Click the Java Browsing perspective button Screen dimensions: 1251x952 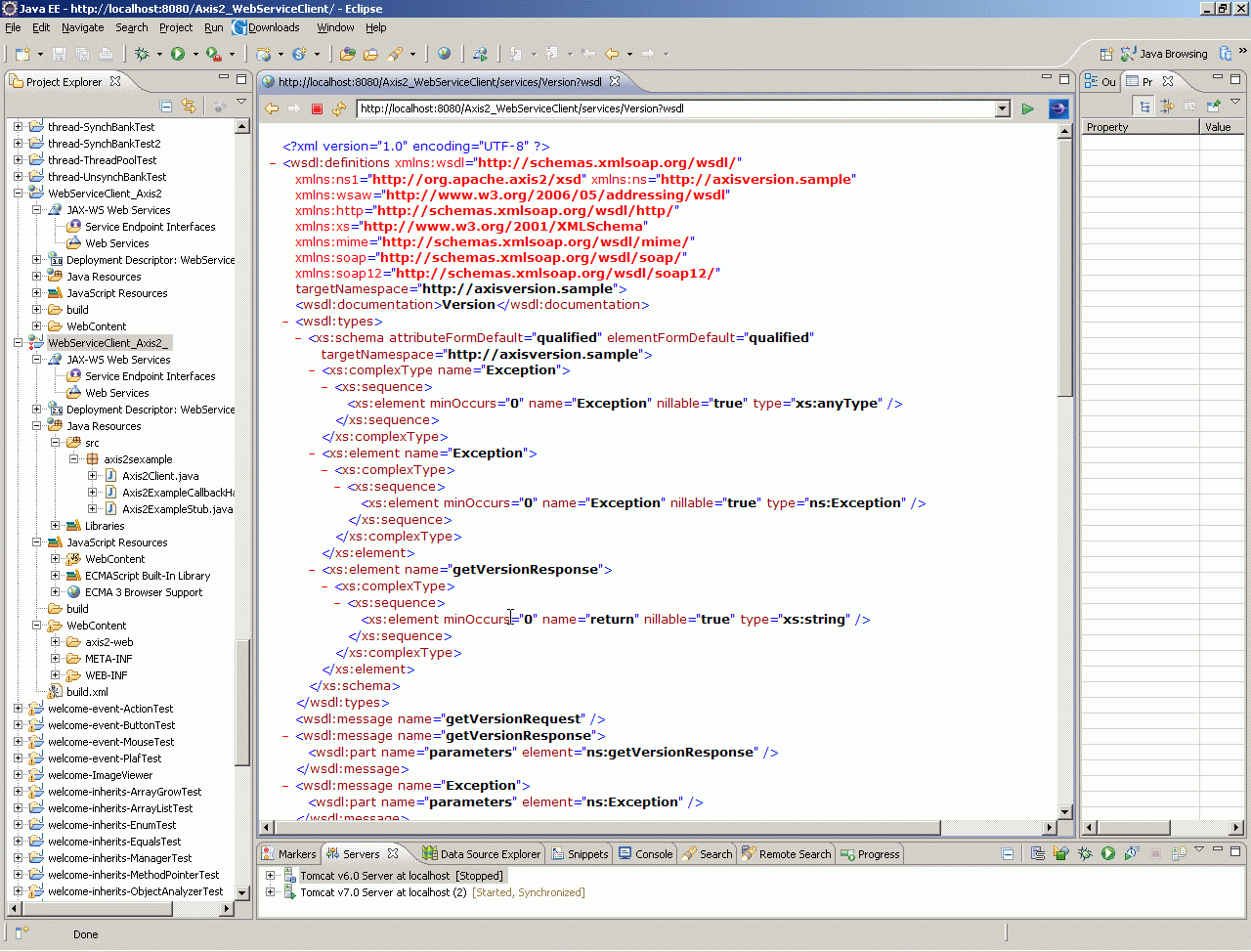point(1164,54)
